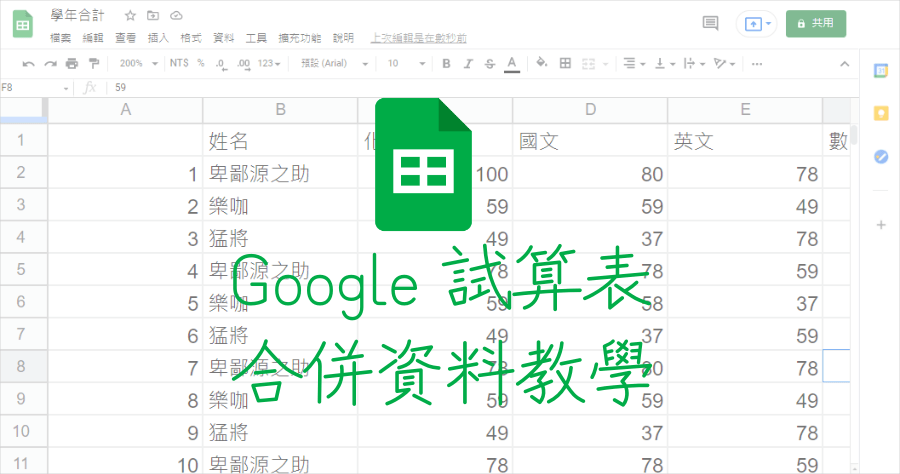Click the present to meeting button

tap(757, 24)
